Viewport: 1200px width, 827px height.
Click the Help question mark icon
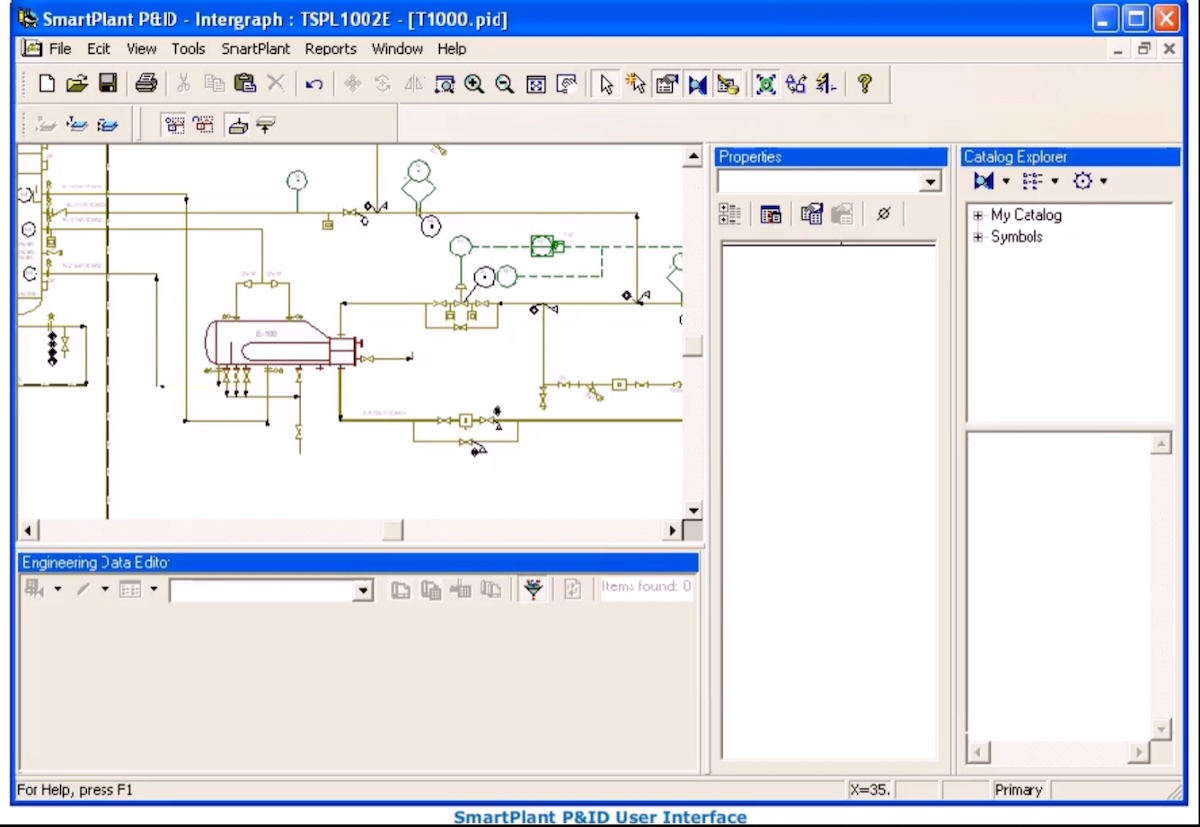[865, 84]
